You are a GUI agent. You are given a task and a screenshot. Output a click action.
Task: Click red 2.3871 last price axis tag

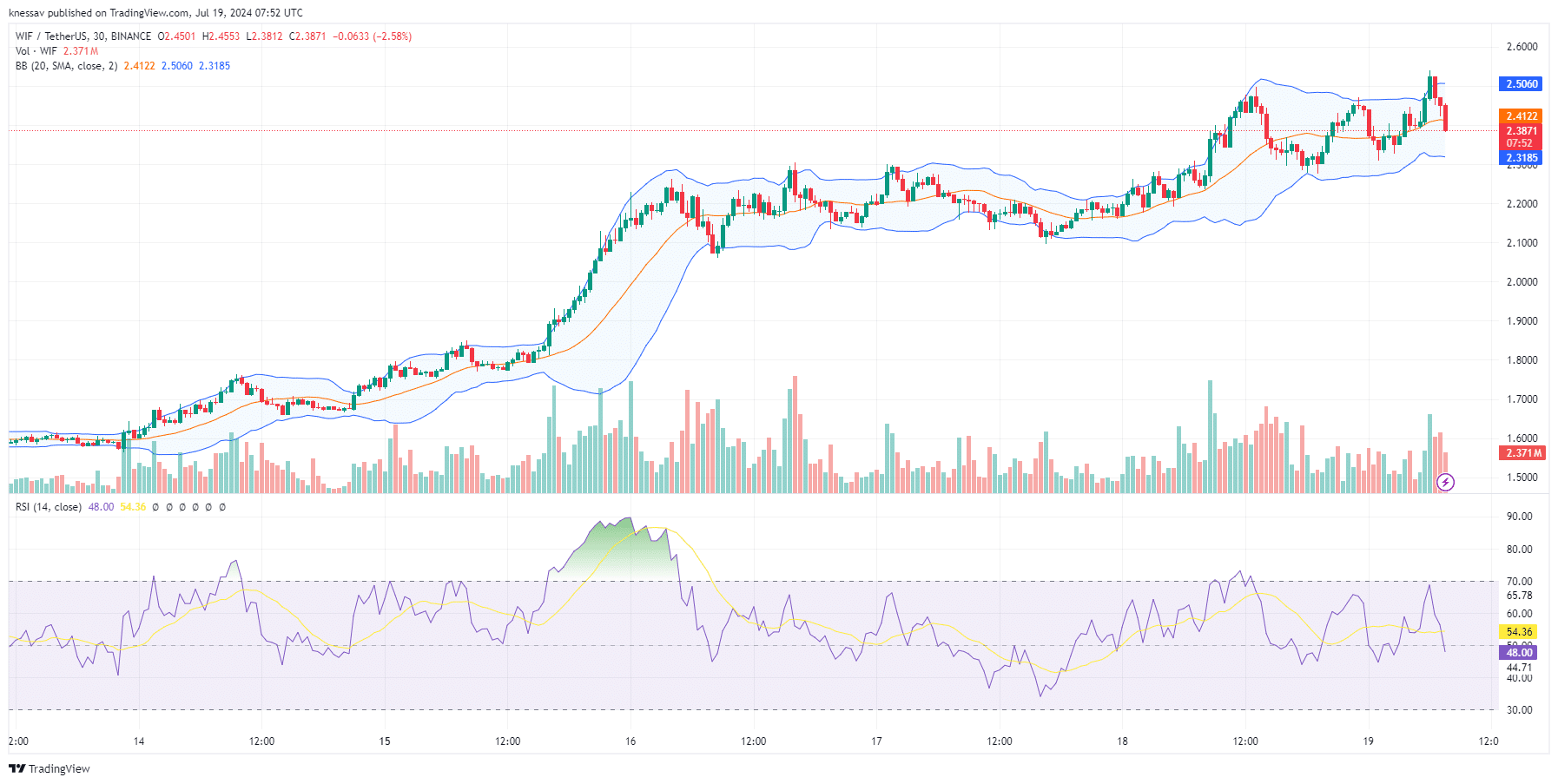click(x=1521, y=131)
